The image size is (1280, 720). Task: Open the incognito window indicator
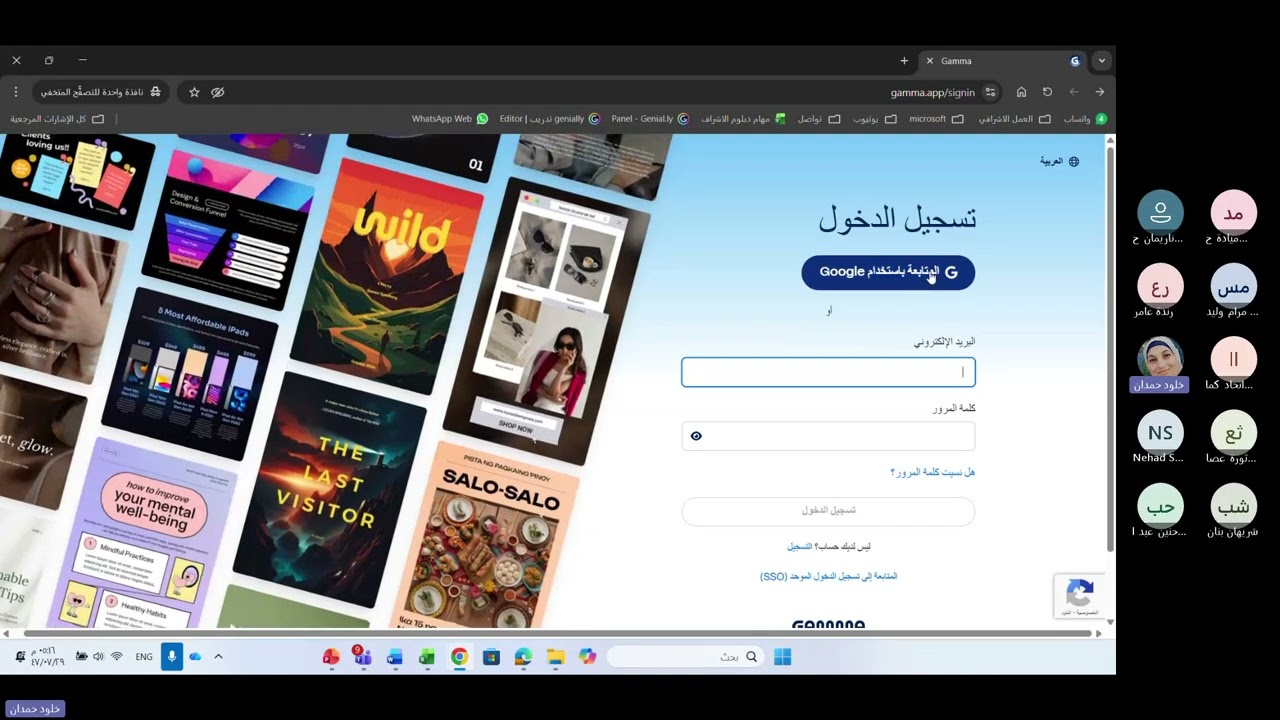(x=101, y=92)
